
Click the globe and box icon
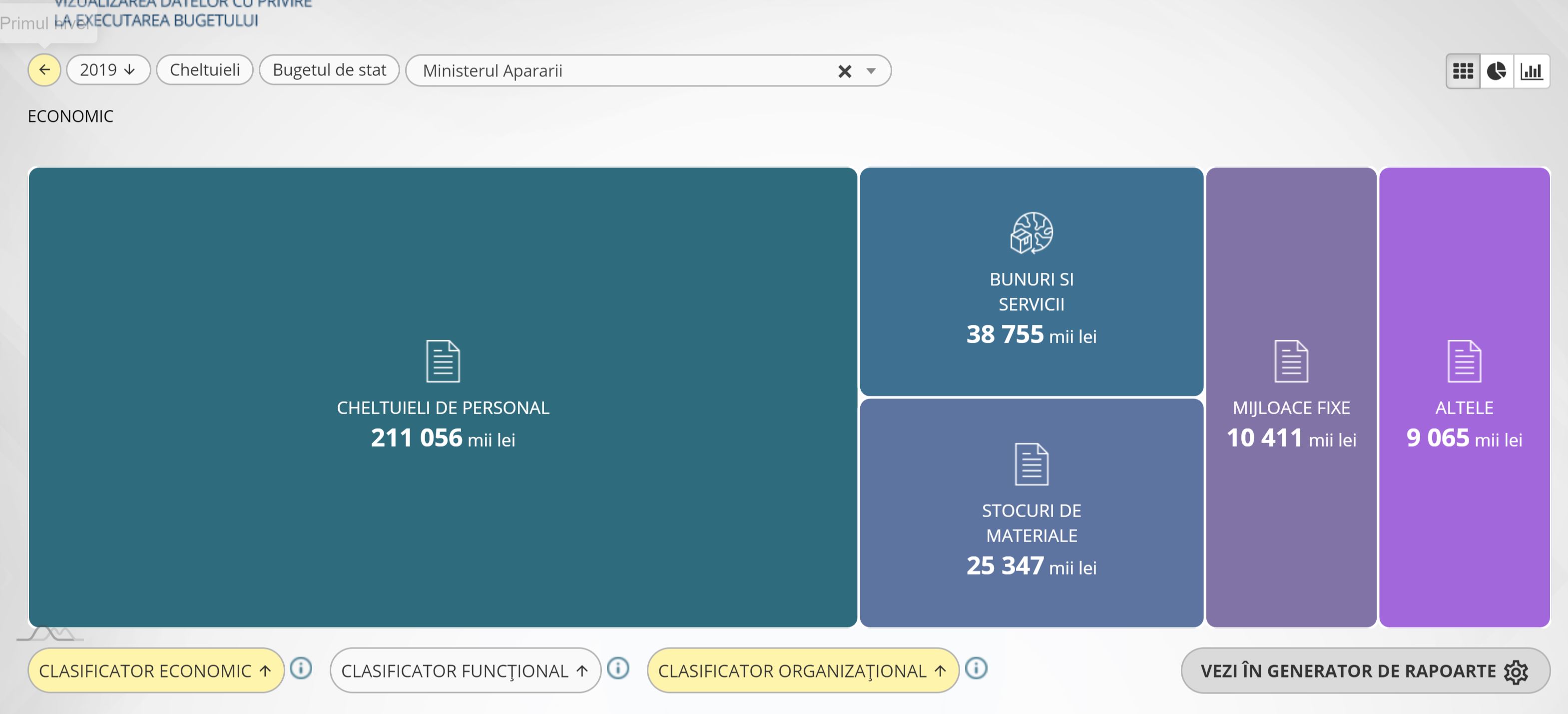pos(1031,232)
